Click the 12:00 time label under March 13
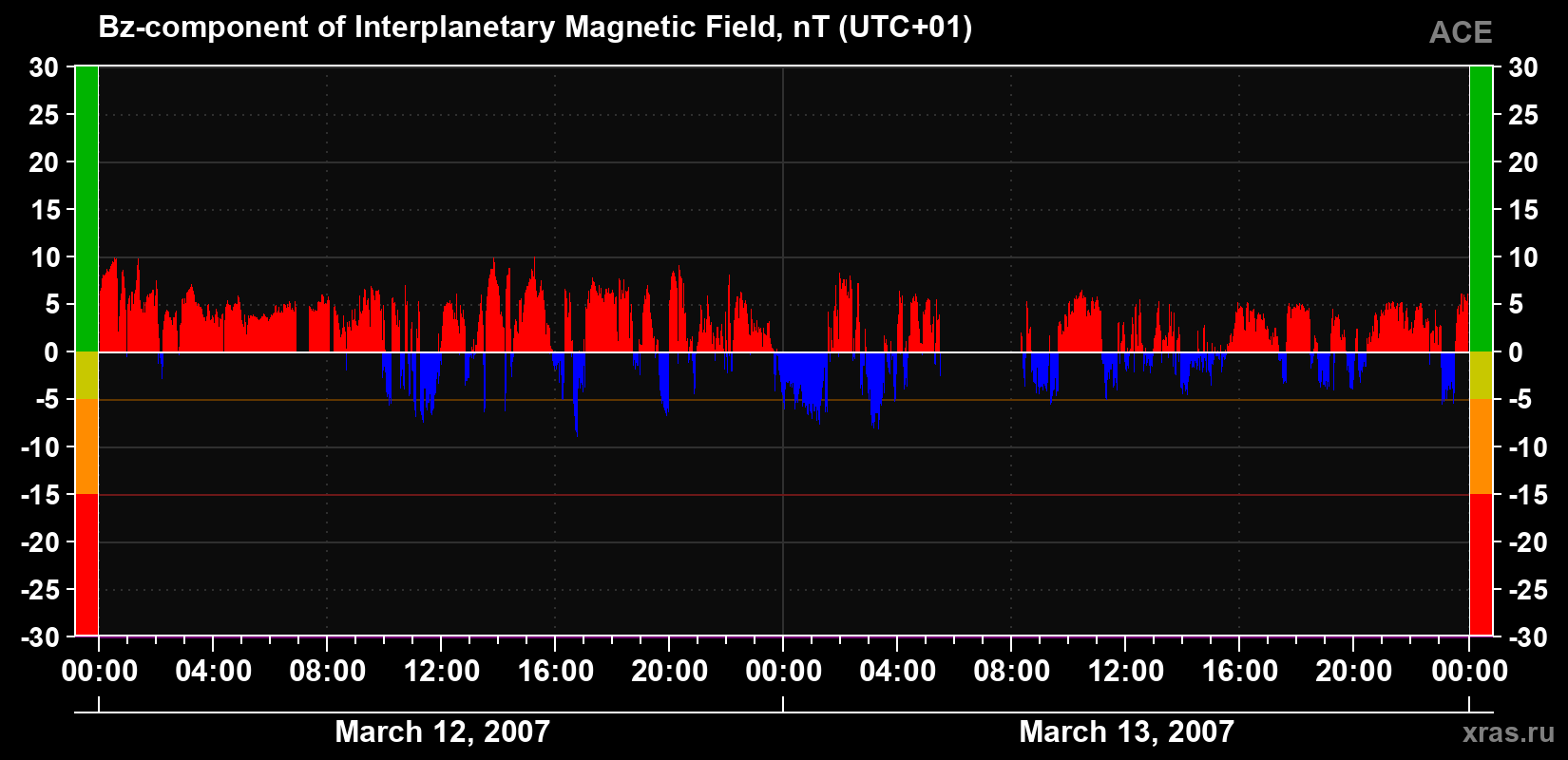Image resolution: width=1568 pixels, height=760 pixels. click(x=1126, y=672)
